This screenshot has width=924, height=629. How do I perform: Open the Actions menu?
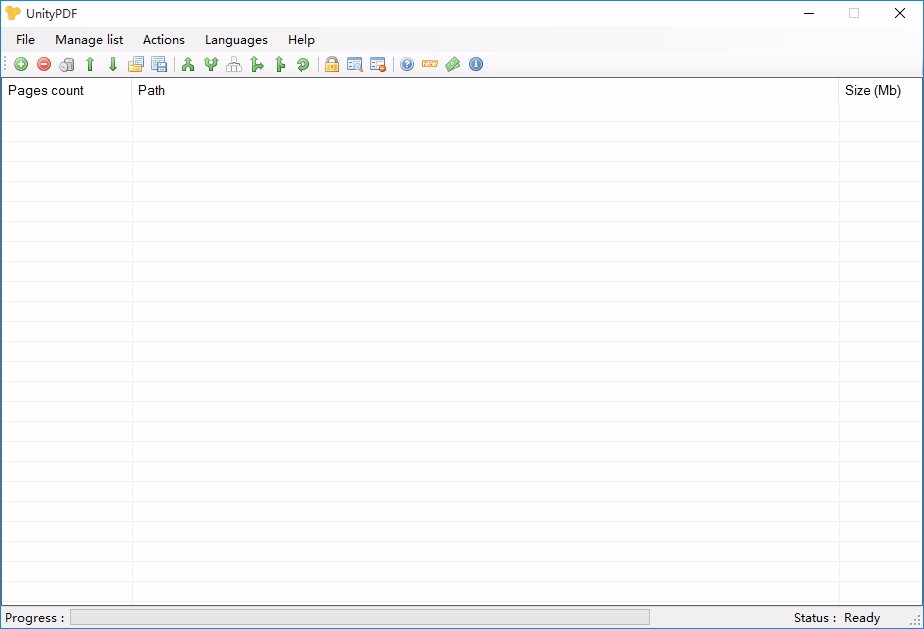point(164,39)
